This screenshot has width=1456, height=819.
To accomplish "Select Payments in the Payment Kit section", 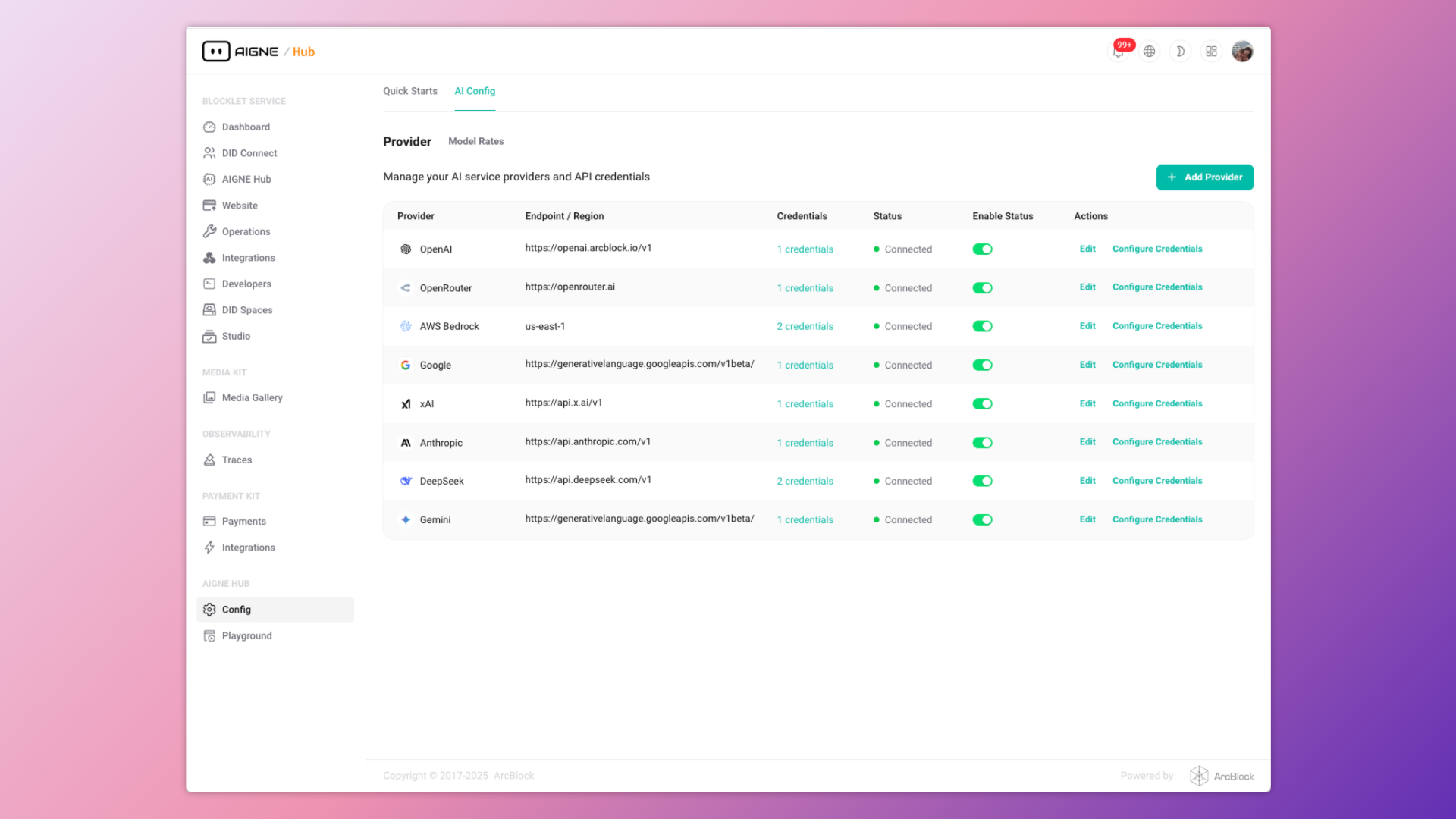I will [243, 521].
